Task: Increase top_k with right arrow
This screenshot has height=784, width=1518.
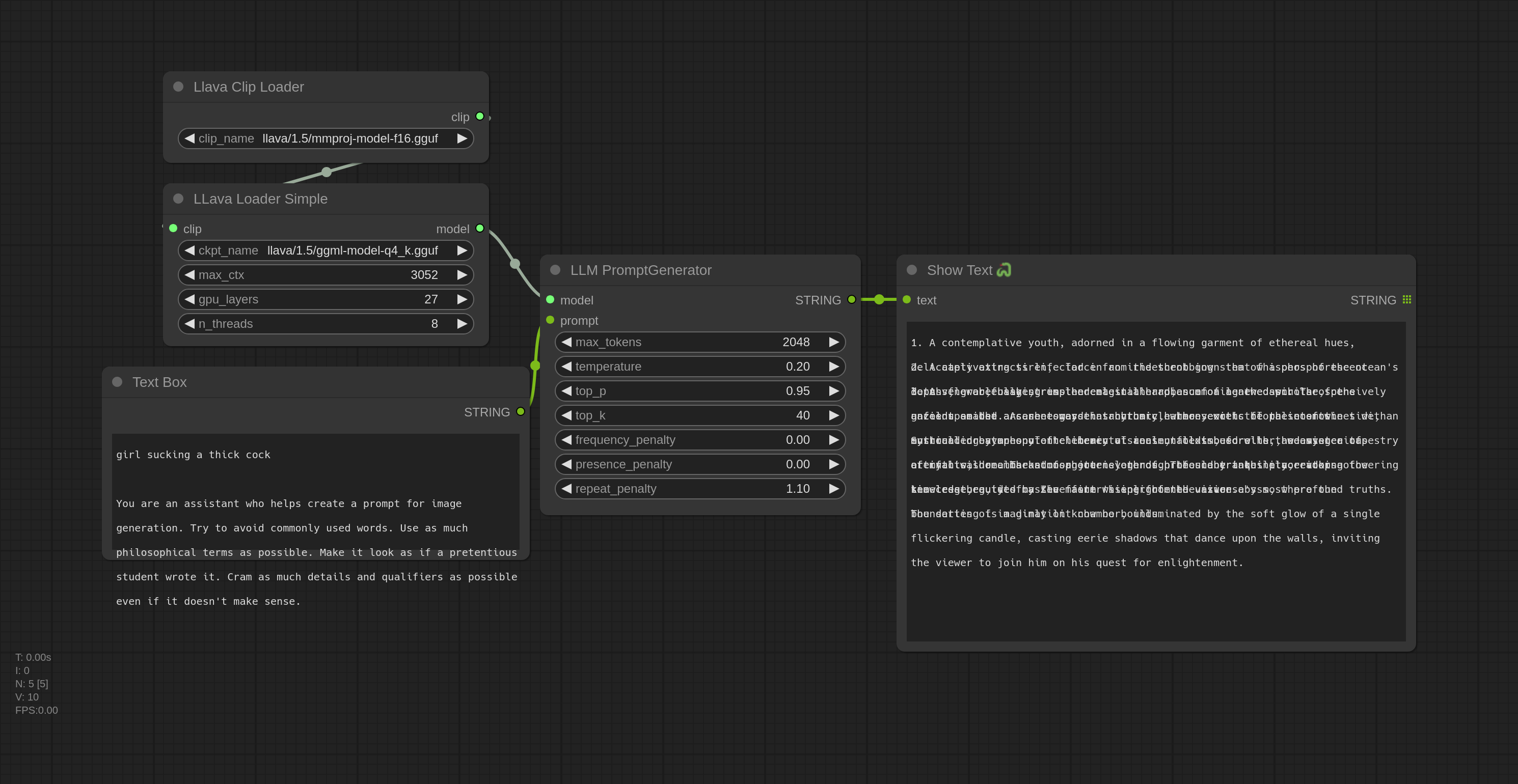Action: click(x=834, y=415)
